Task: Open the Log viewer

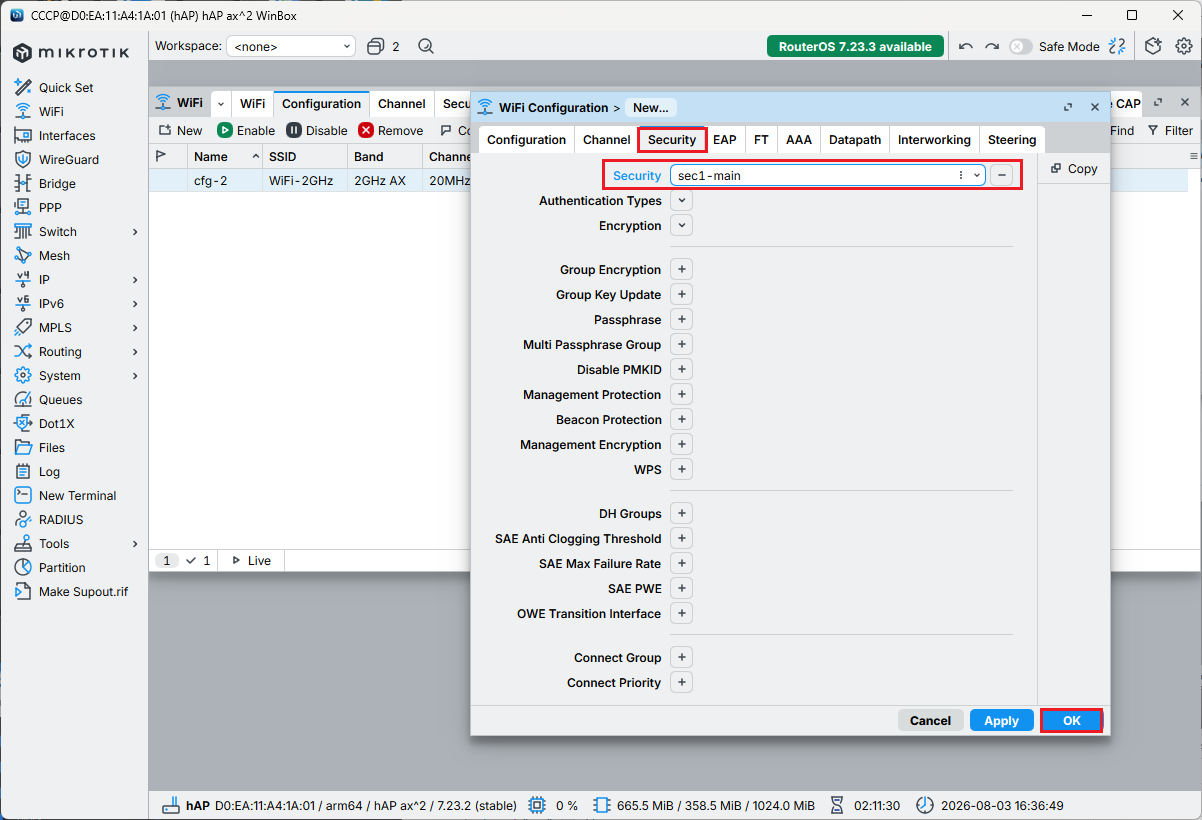Action: pyautogui.click(x=49, y=471)
